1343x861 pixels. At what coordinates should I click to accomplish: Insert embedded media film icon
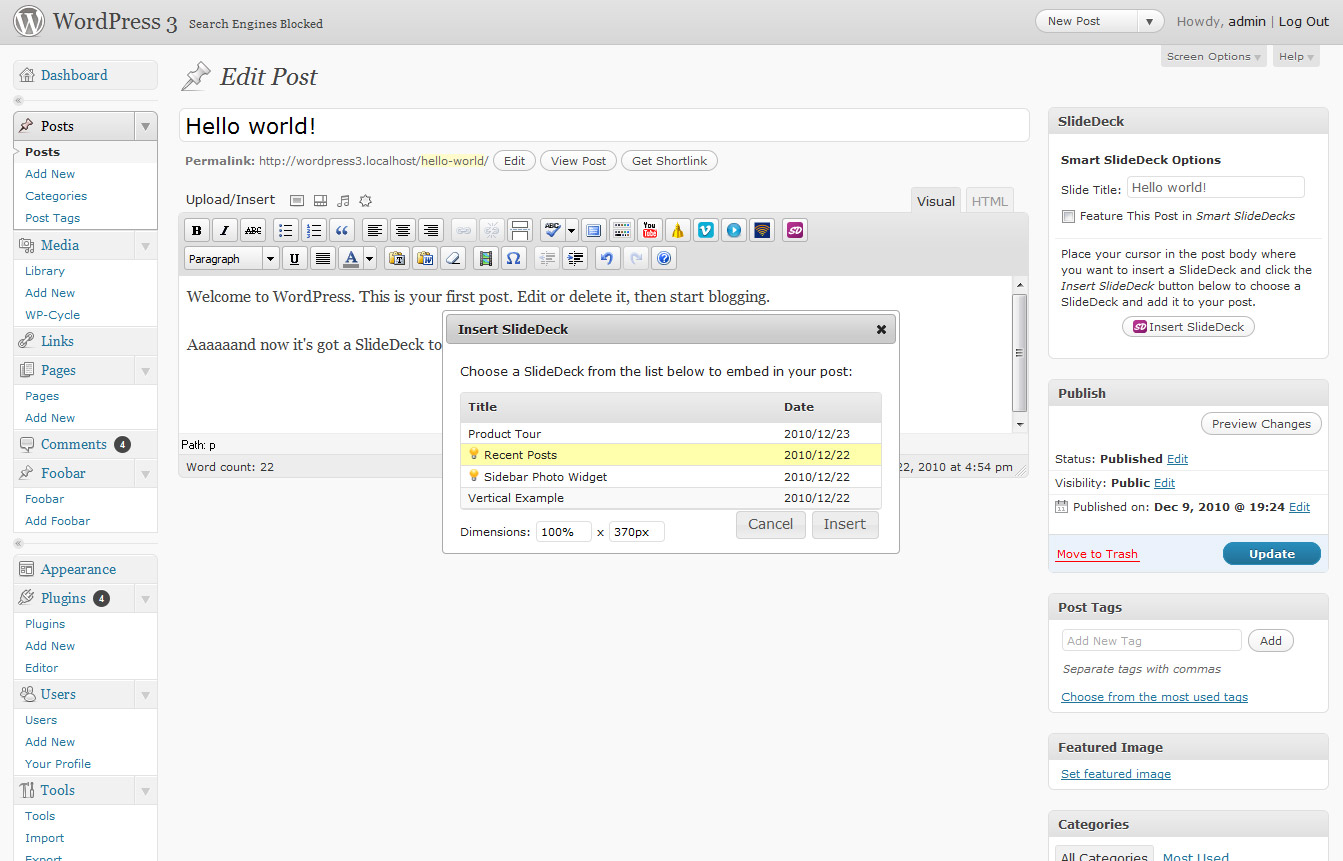pyautogui.click(x=485, y=259)
